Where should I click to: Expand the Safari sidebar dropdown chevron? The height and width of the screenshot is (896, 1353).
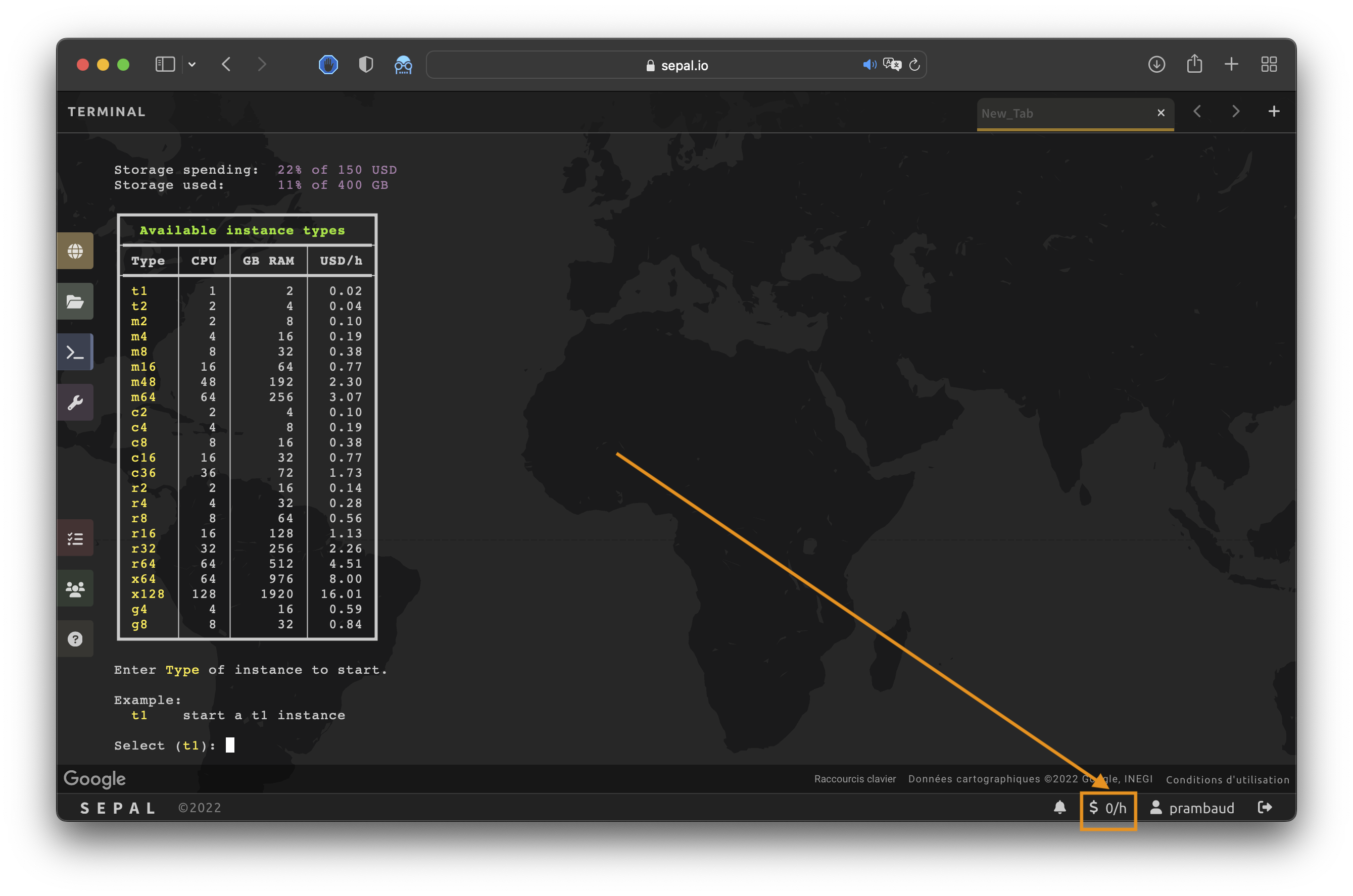[x=192, y=65]
